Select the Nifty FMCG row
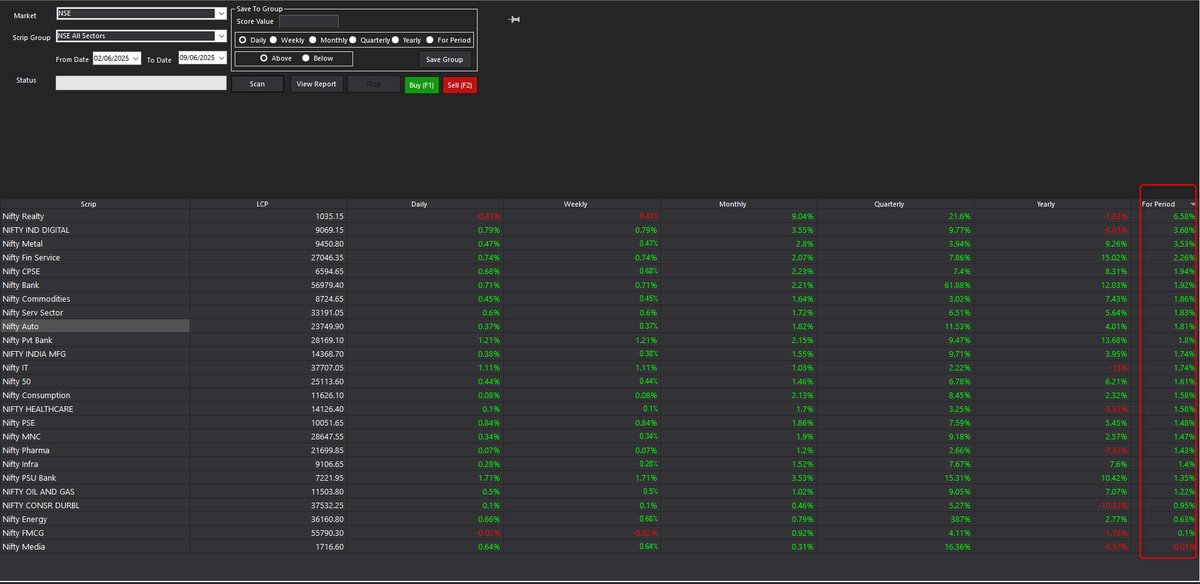 tap(599, 533)
